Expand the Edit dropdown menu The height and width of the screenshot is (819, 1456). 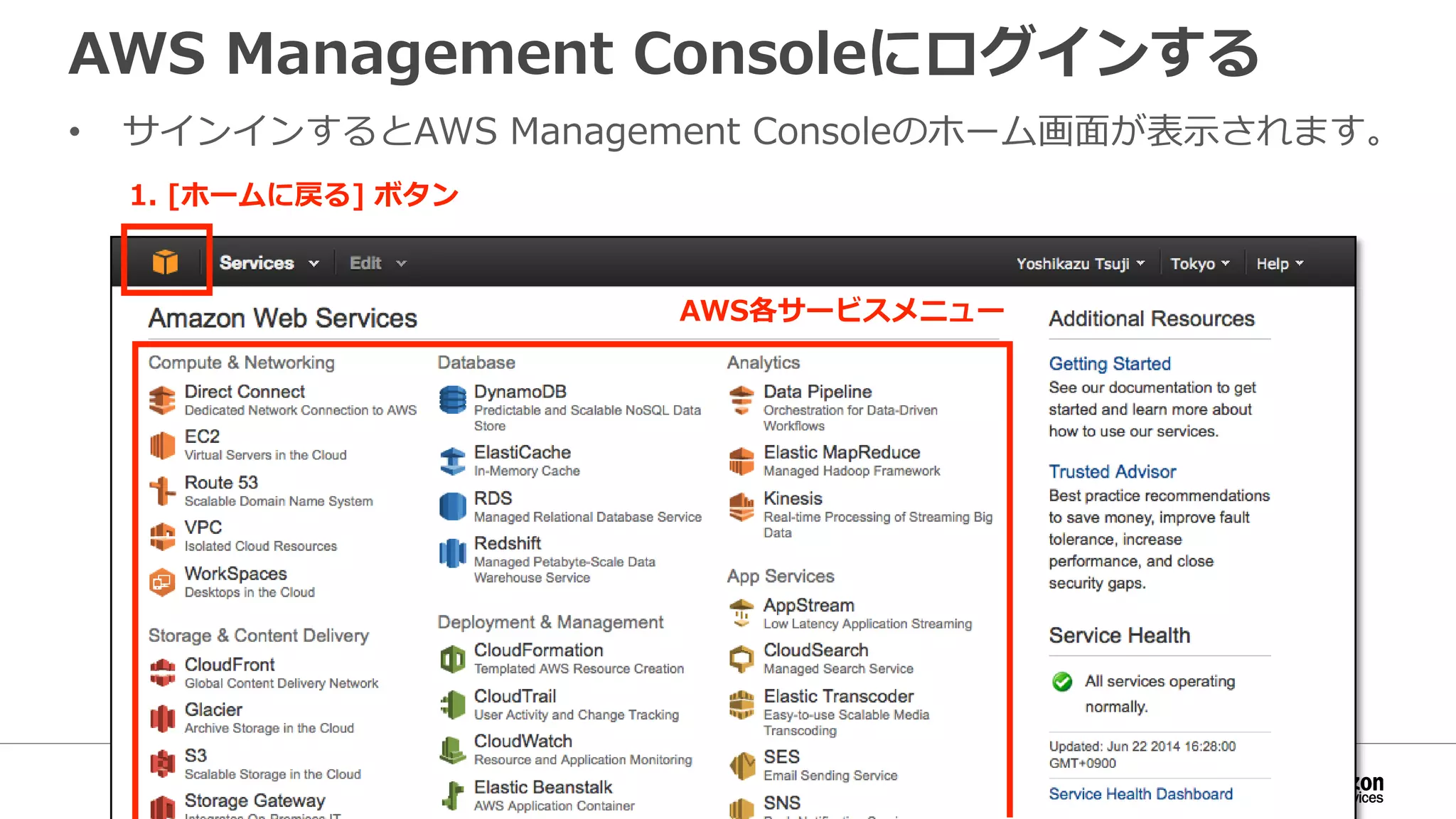click(x=378, y=263)
